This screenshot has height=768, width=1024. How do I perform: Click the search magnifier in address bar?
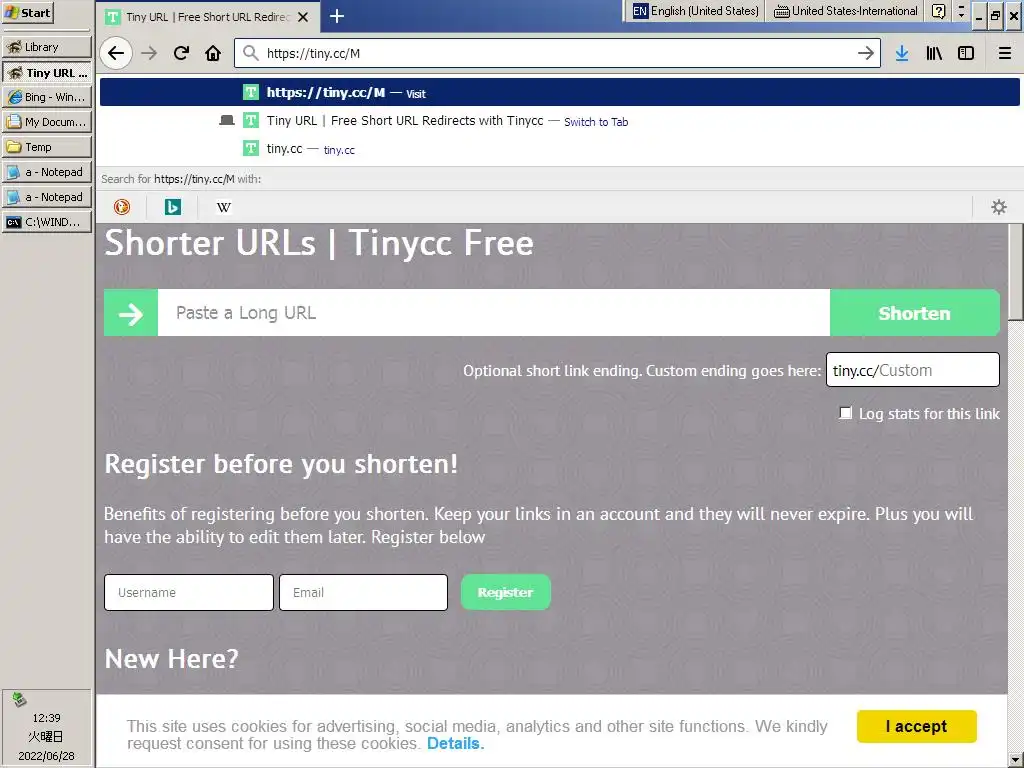251,53
